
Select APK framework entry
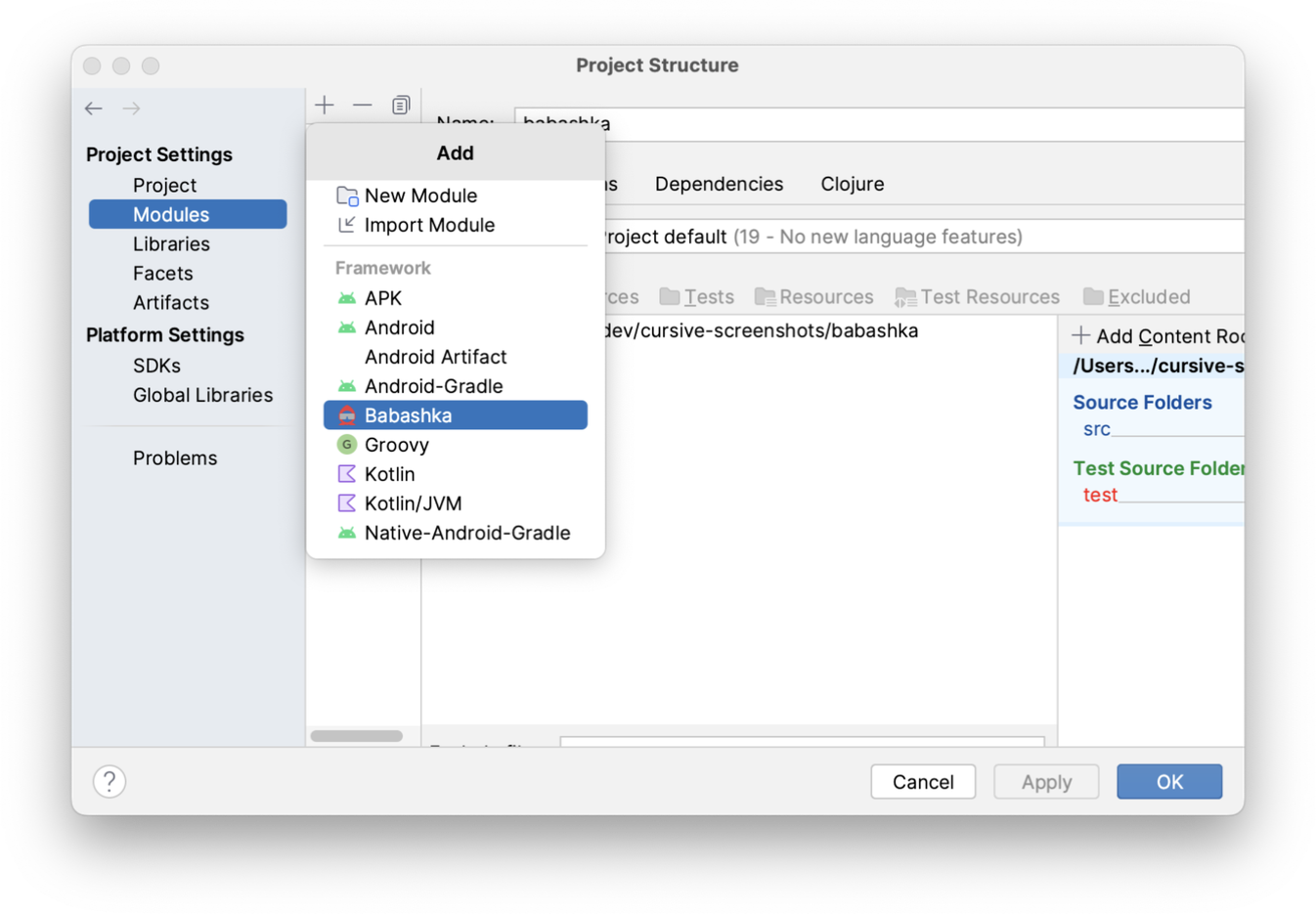456,298
